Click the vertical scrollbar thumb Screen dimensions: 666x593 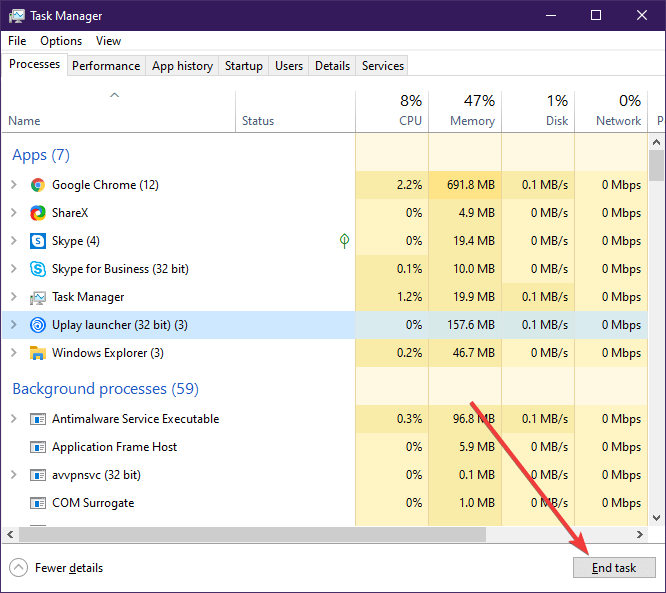657,166
